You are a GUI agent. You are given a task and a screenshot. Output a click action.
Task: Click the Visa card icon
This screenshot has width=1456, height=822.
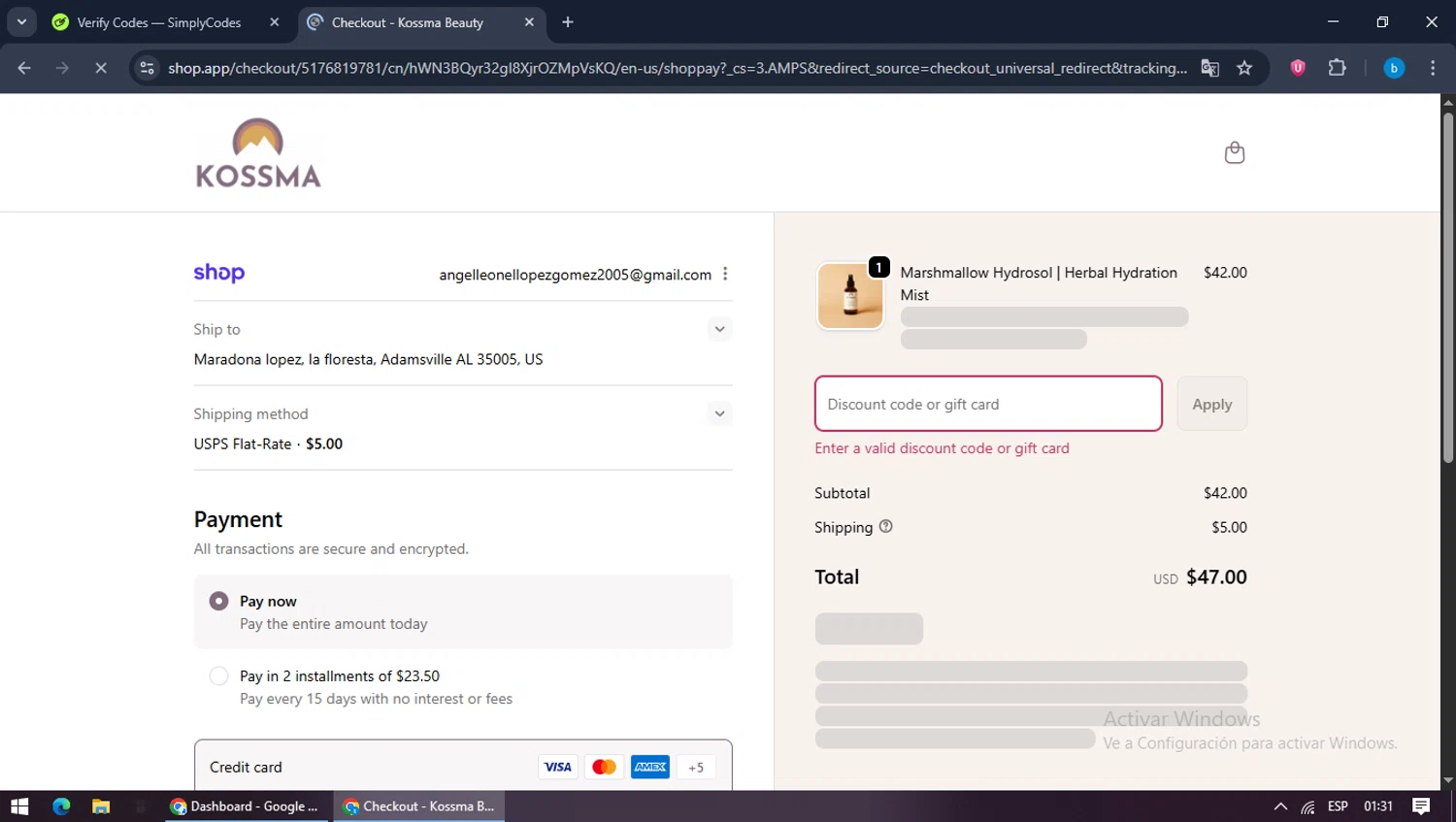(557, 767)
